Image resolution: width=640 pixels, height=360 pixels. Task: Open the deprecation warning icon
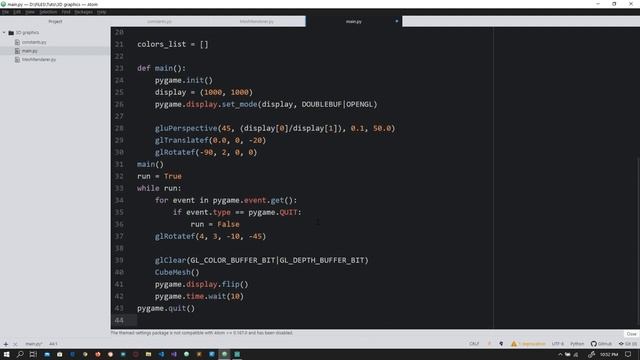(x=513, y=344)
